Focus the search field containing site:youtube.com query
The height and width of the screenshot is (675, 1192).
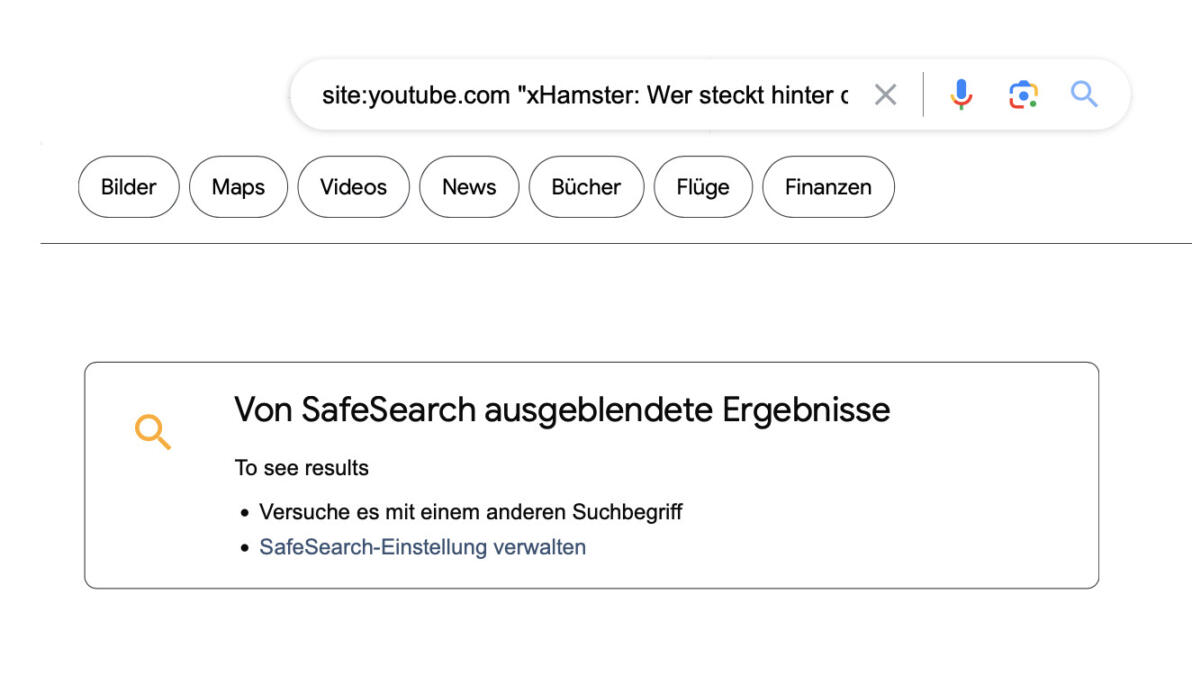pyautogui.click(x=585, y=95)
